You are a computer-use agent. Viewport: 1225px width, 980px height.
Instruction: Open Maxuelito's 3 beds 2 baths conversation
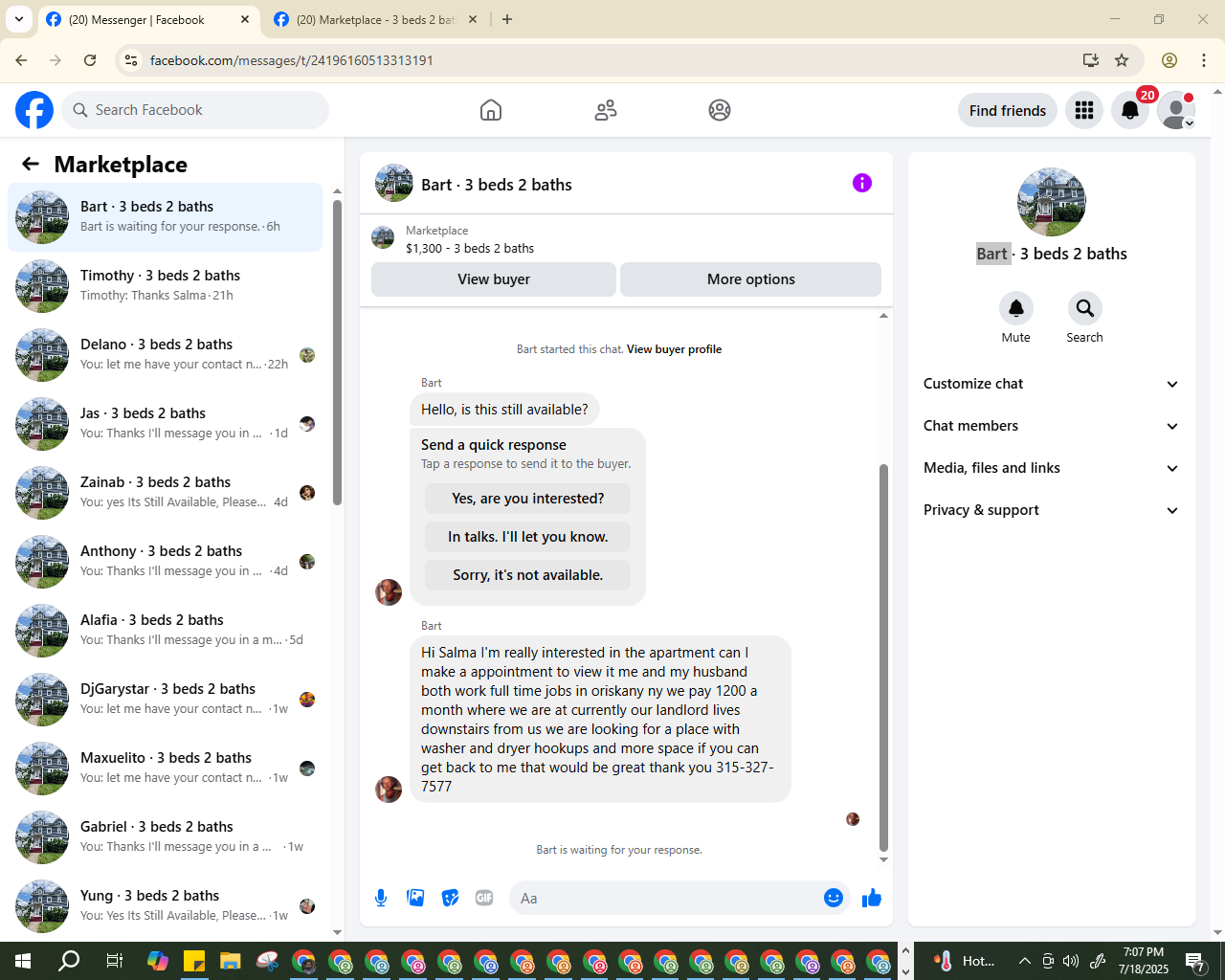pyautogui.click(x=166, y=768)
